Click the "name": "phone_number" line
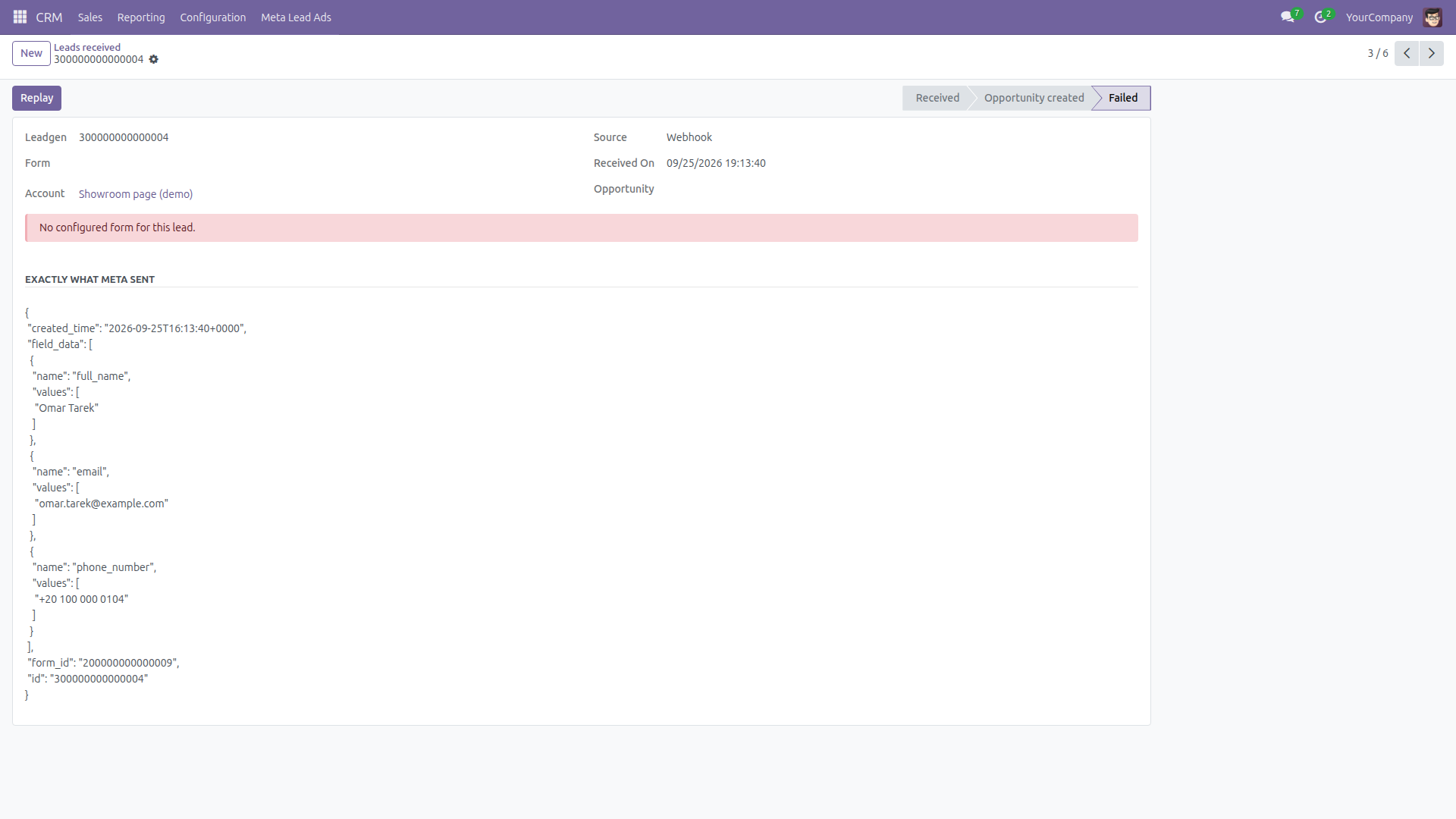 point(95,567)
